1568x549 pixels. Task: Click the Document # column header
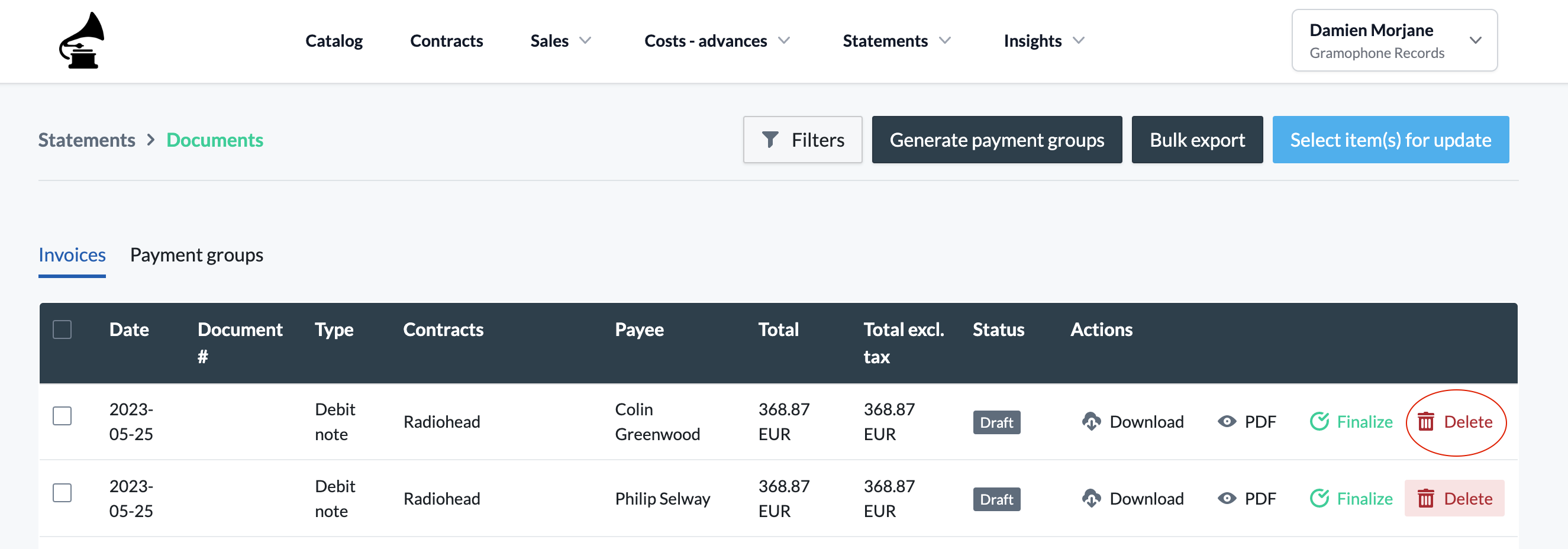pos(240,343)
